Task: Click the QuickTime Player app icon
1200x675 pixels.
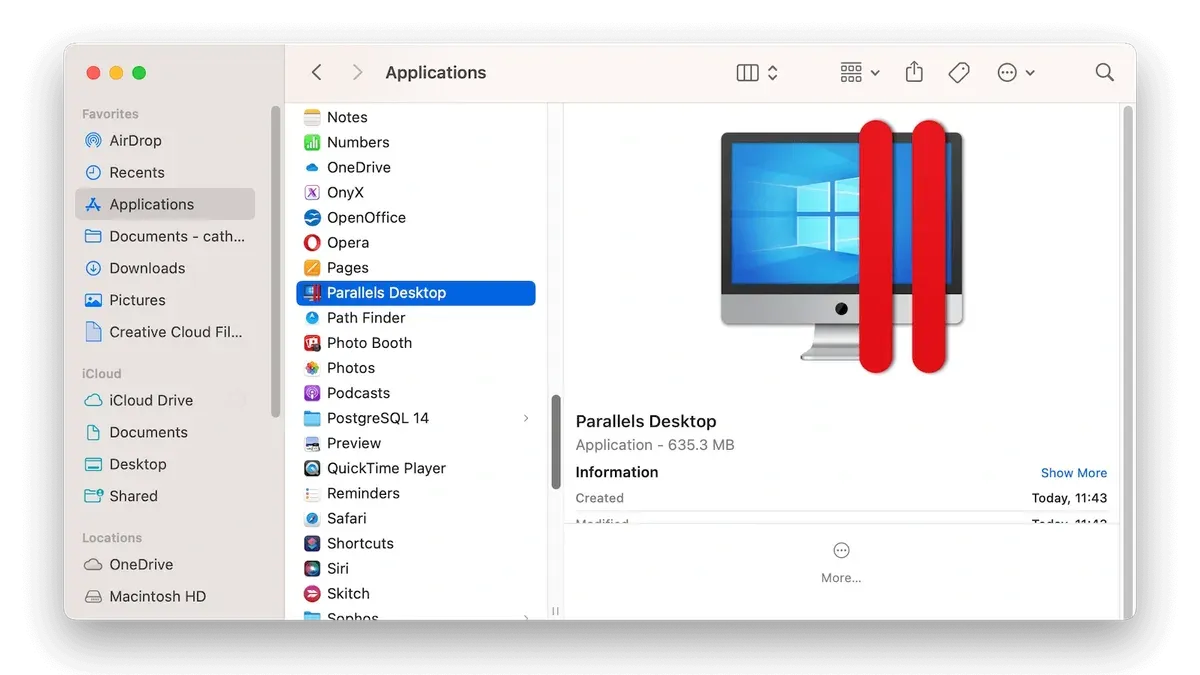Action: [312, 468]
